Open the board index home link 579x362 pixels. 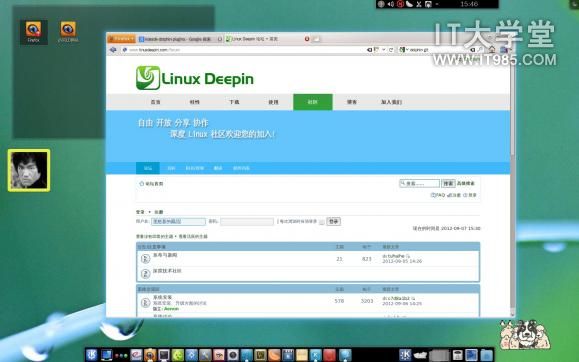click(151, 184)
